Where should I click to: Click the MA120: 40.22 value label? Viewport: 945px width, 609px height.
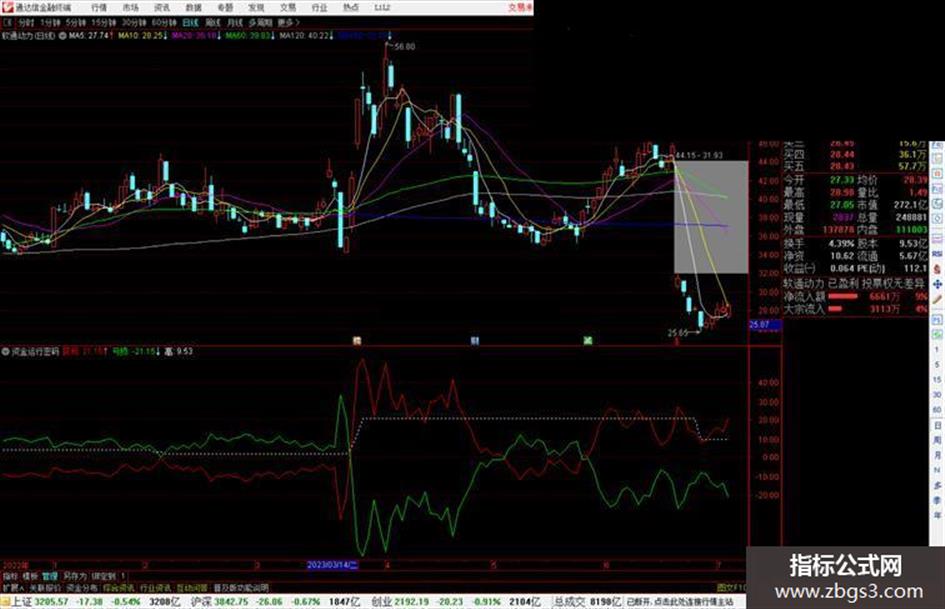[304, 36]
